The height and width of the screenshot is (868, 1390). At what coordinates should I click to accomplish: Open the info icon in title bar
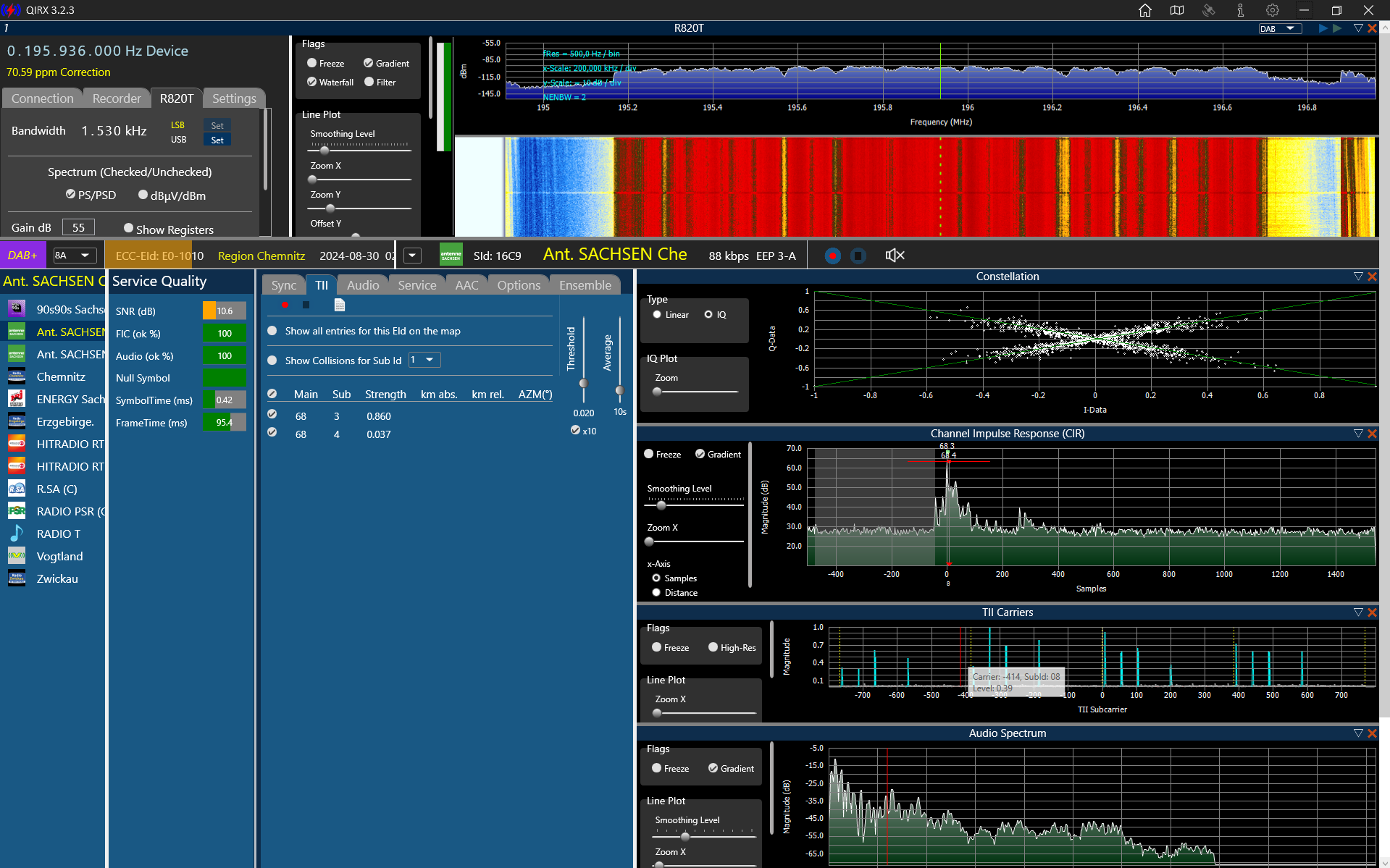pyautogui.click(x=1241, y=10)
